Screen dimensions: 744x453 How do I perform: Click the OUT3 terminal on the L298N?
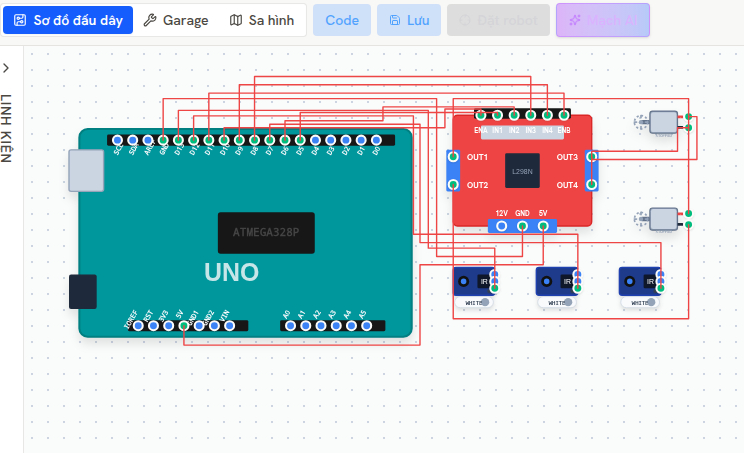click(592, 156)
